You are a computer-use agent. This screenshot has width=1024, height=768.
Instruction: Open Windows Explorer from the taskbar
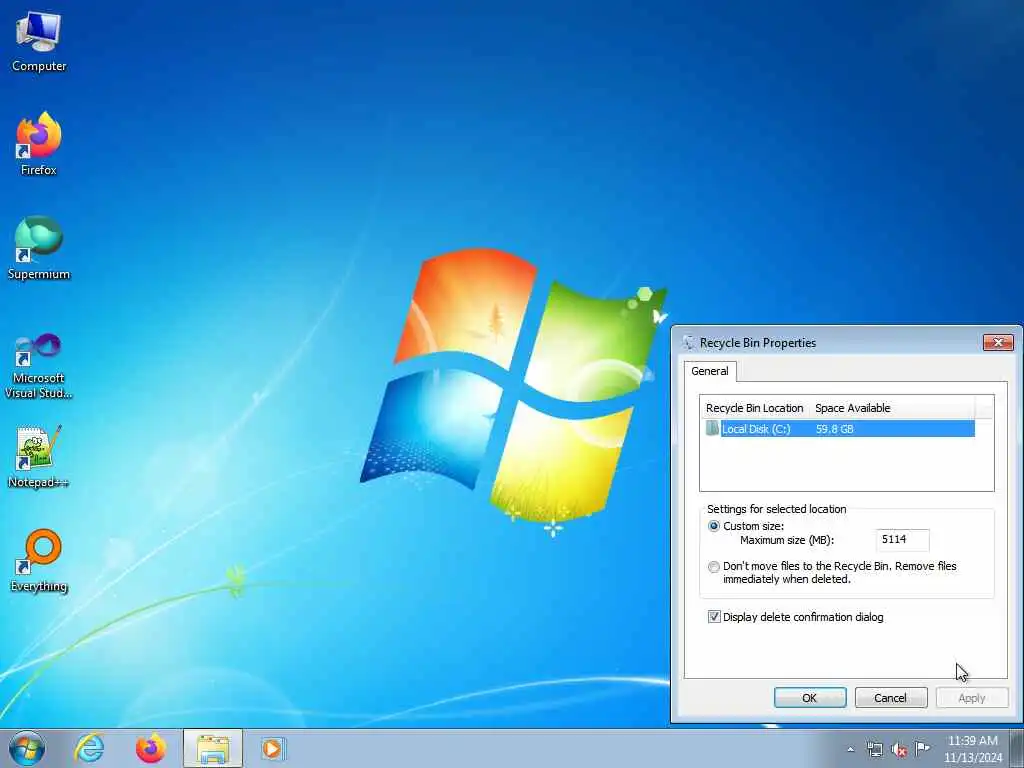[x=213, y=748]
